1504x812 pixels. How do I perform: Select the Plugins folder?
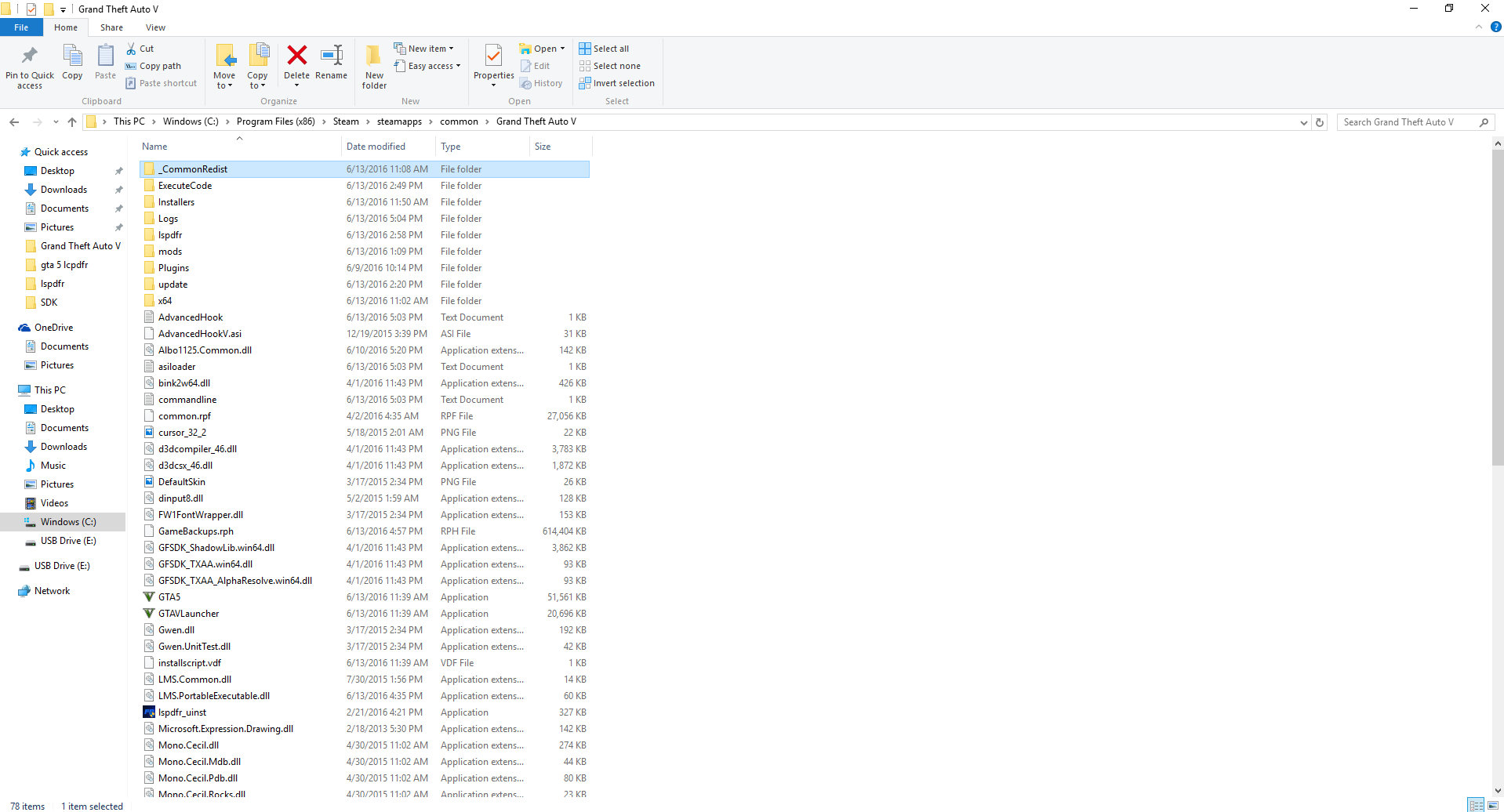click(x=365, y=268)
